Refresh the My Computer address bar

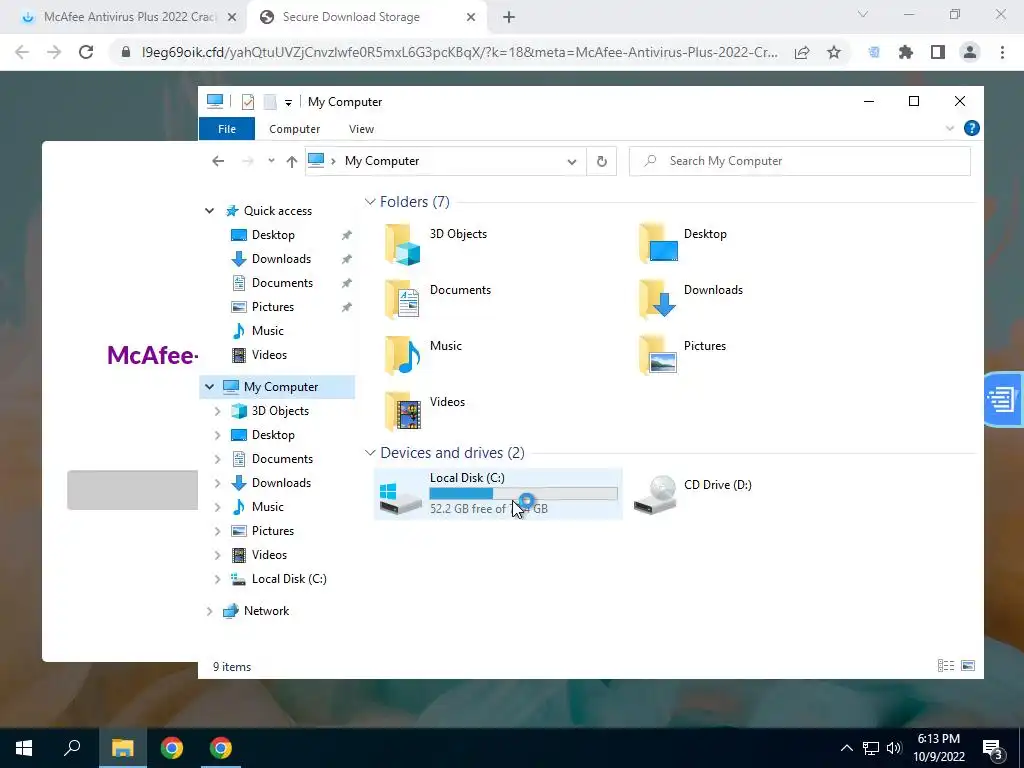tap(601, 161)
